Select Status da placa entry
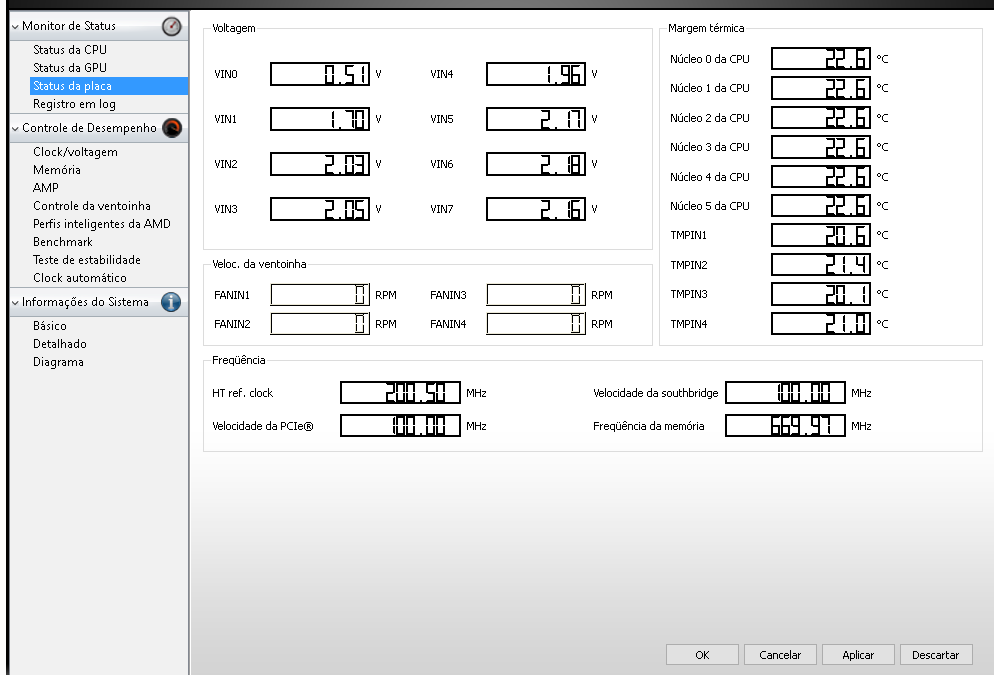 [109, 86]
